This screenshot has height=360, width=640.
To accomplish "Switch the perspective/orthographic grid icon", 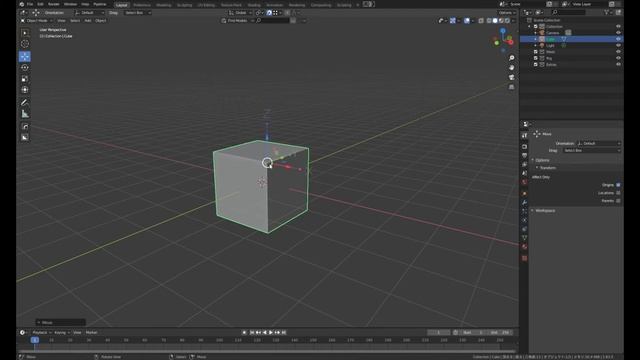I will pos(511,87).
